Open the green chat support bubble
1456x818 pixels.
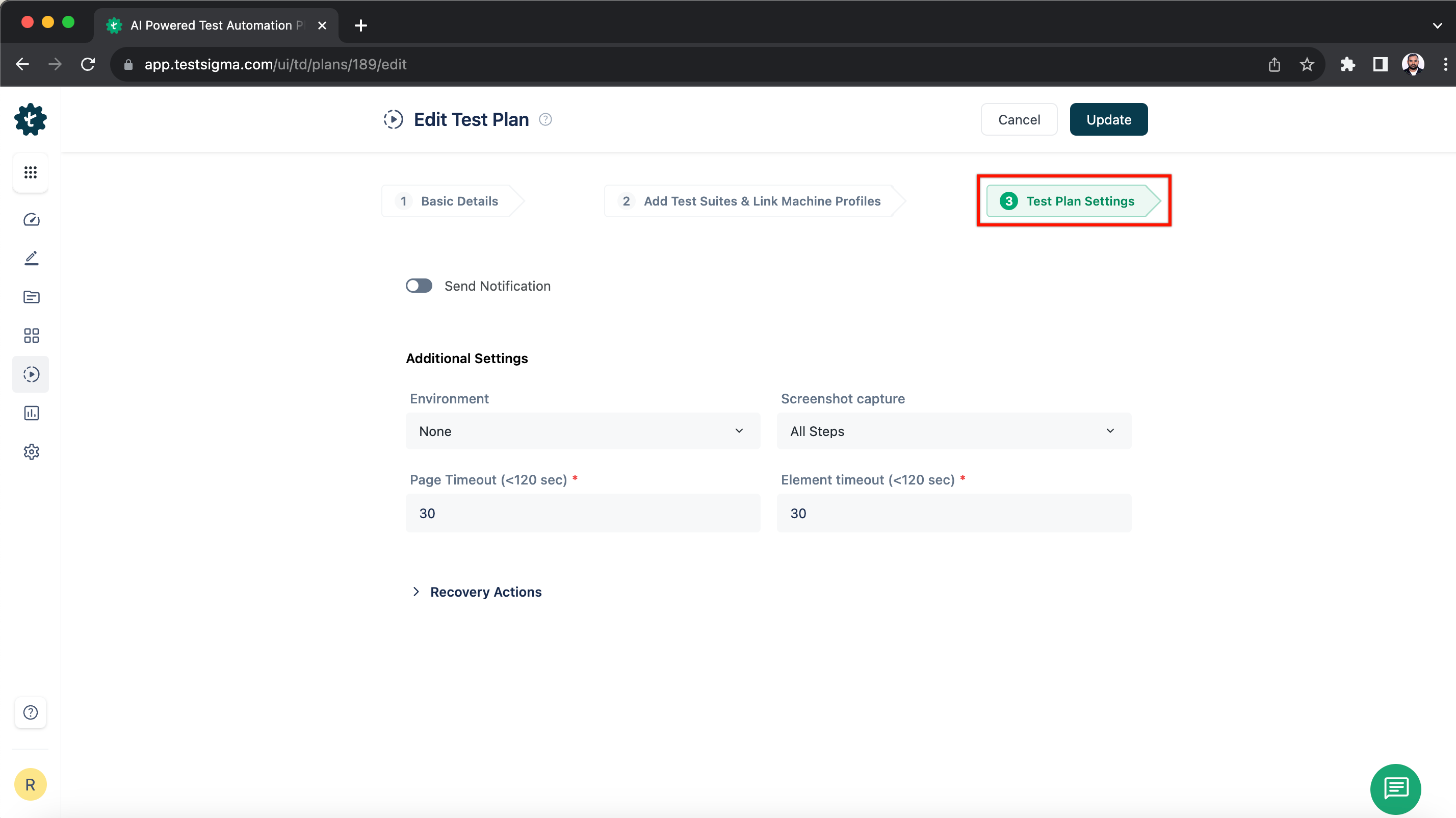[1395, 788]
